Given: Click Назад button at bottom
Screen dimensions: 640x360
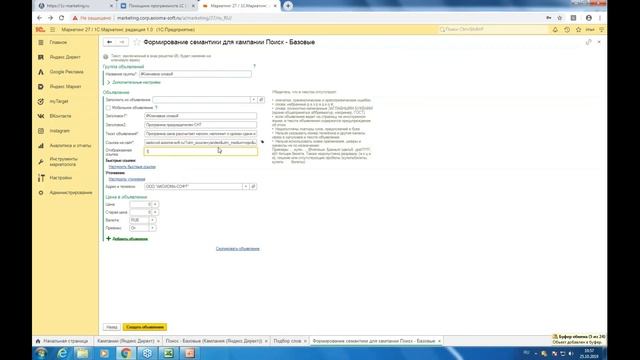Looking at the screenshot, I should 111,327.
